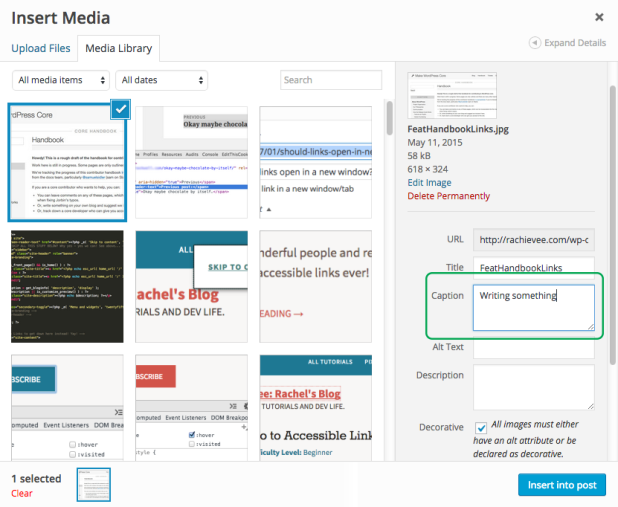
Task: Click the Expand Details label
Action: tap(575, 43)
